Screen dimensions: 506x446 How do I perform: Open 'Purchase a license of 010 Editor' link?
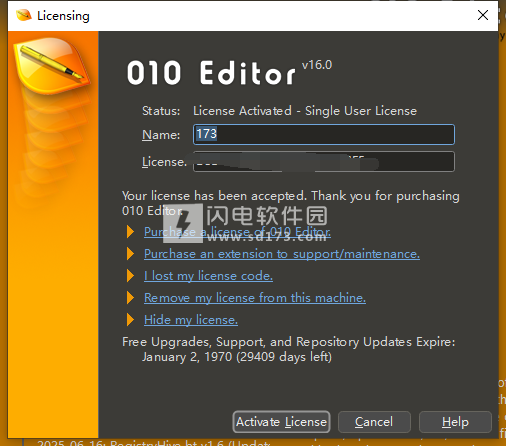[x=237, y=232]
